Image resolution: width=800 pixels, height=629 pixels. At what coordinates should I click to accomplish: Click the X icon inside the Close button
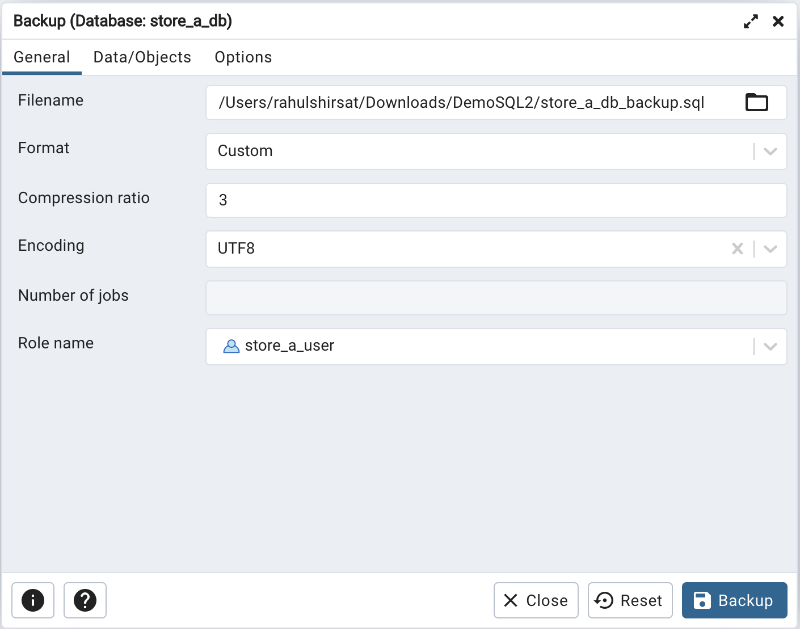513,600
